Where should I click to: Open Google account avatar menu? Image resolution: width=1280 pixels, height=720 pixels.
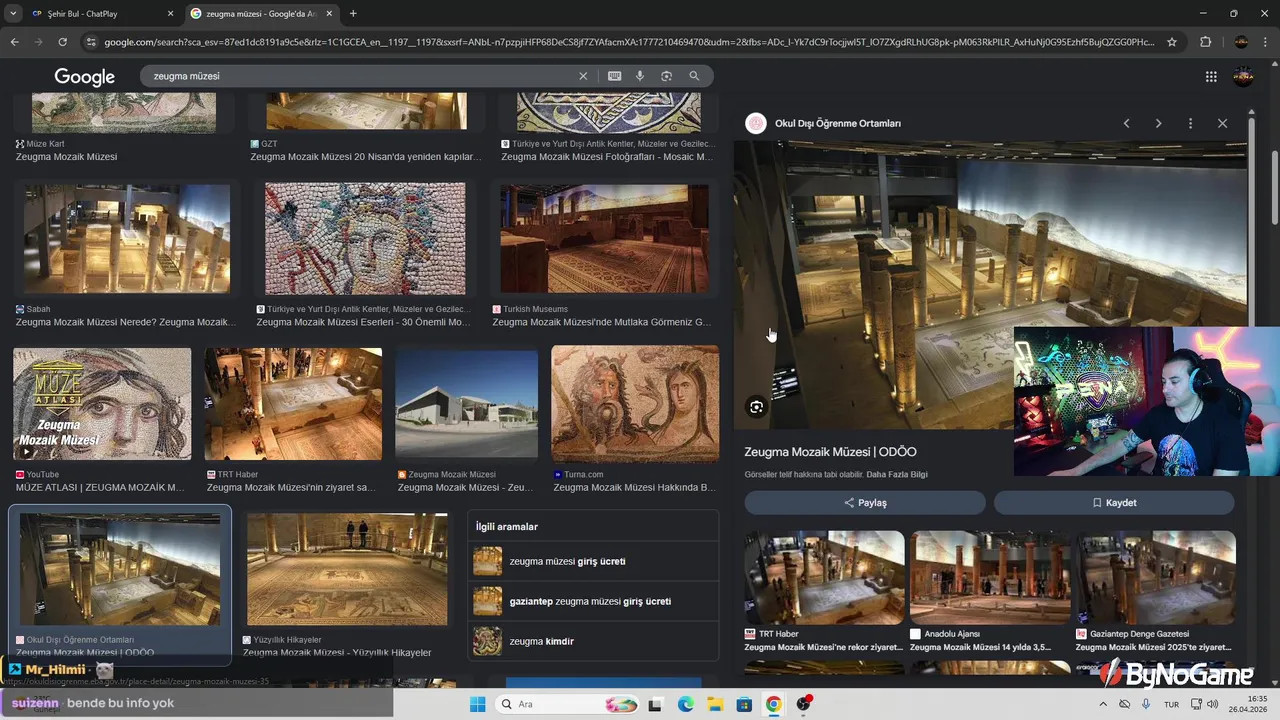[x=1243, y=77]
